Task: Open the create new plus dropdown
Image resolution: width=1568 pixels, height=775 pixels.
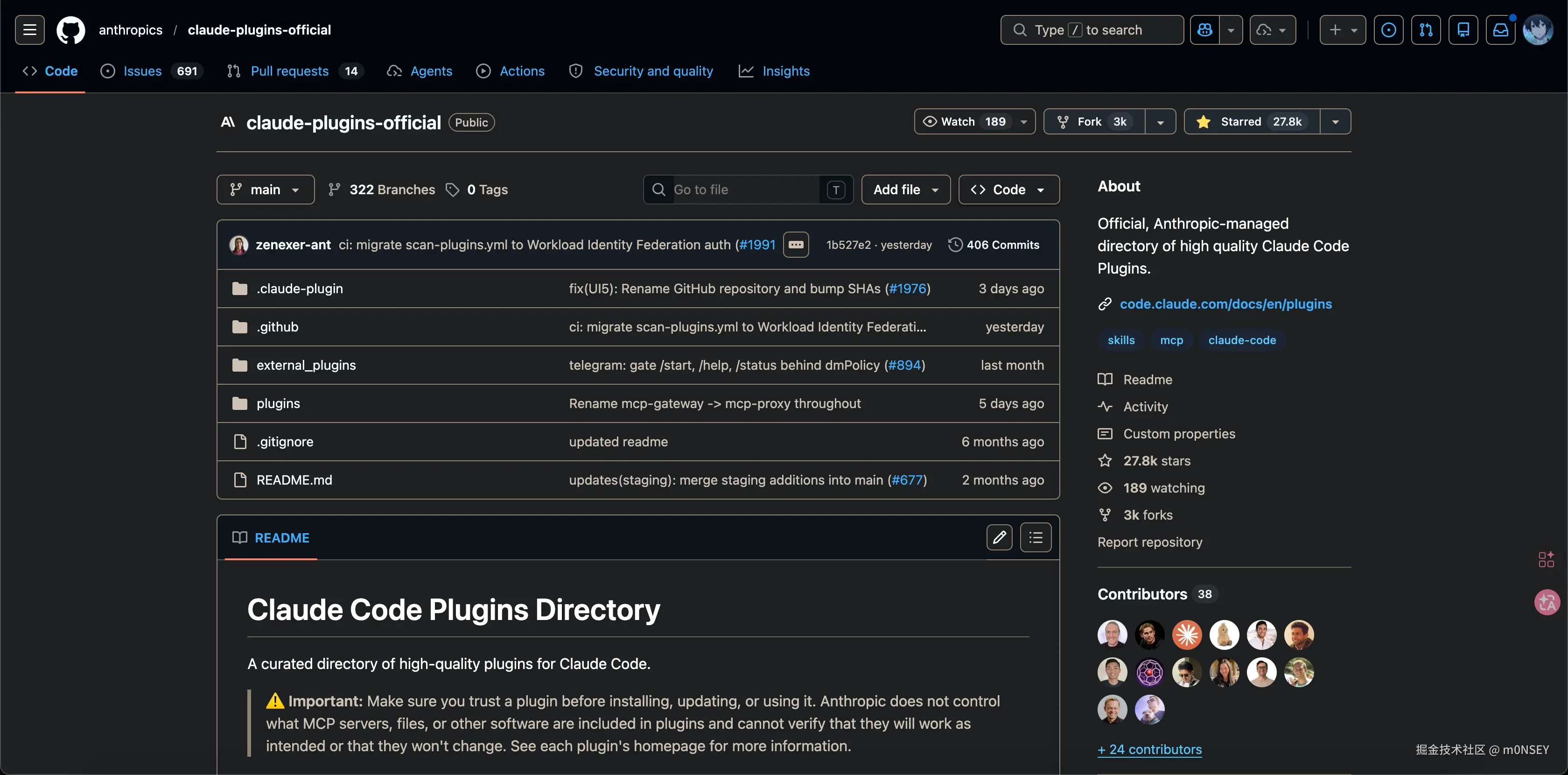Action: [x=1343, y=30]
